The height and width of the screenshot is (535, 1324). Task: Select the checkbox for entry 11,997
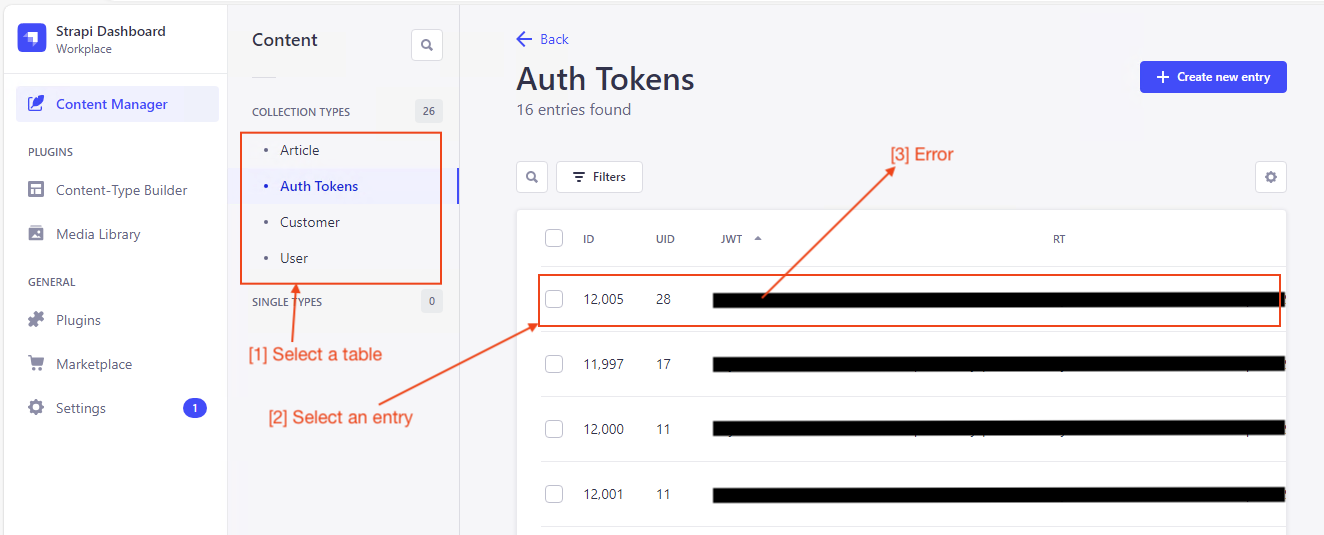tap(554, 364)
